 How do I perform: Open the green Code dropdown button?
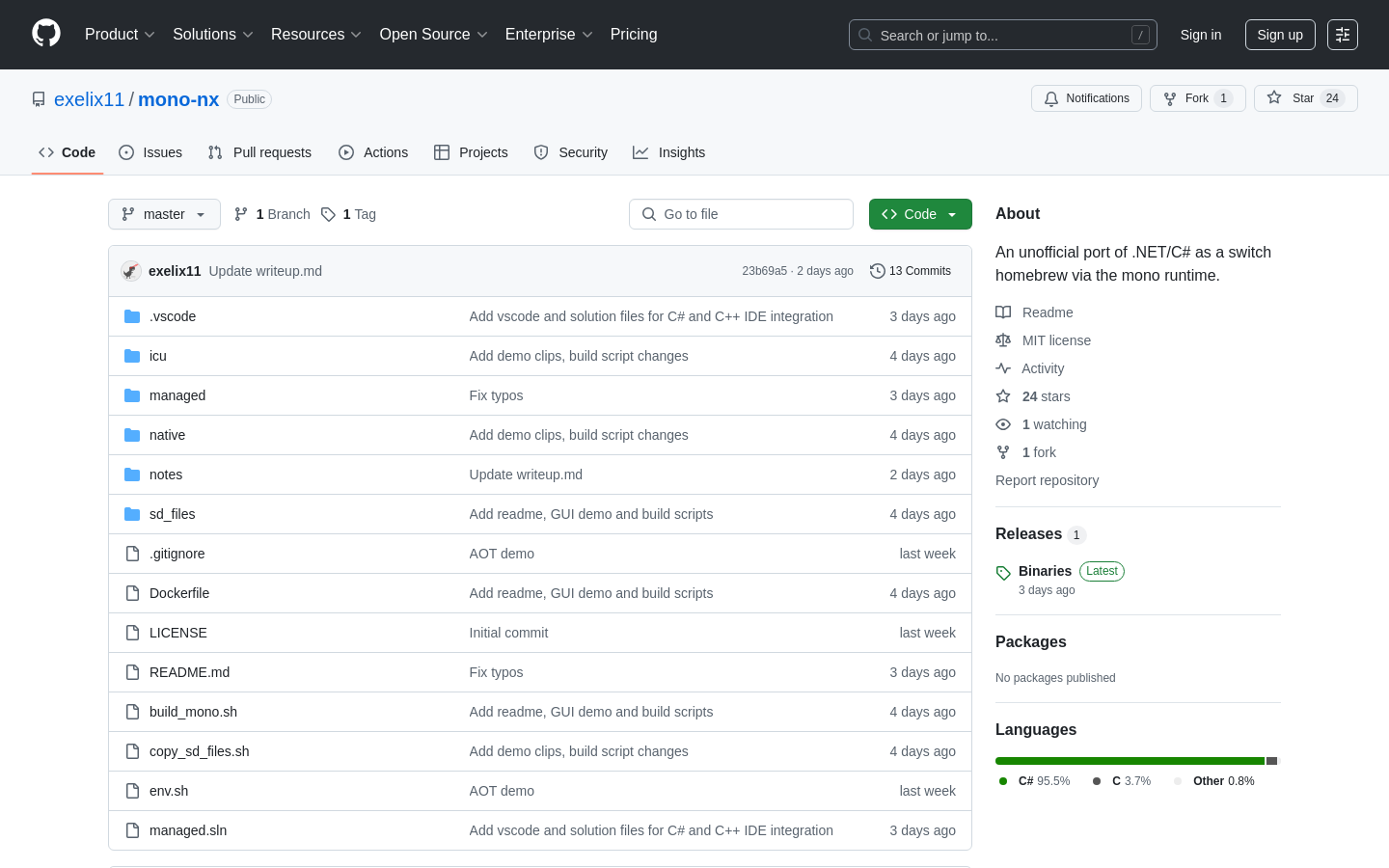pos(920,214)
